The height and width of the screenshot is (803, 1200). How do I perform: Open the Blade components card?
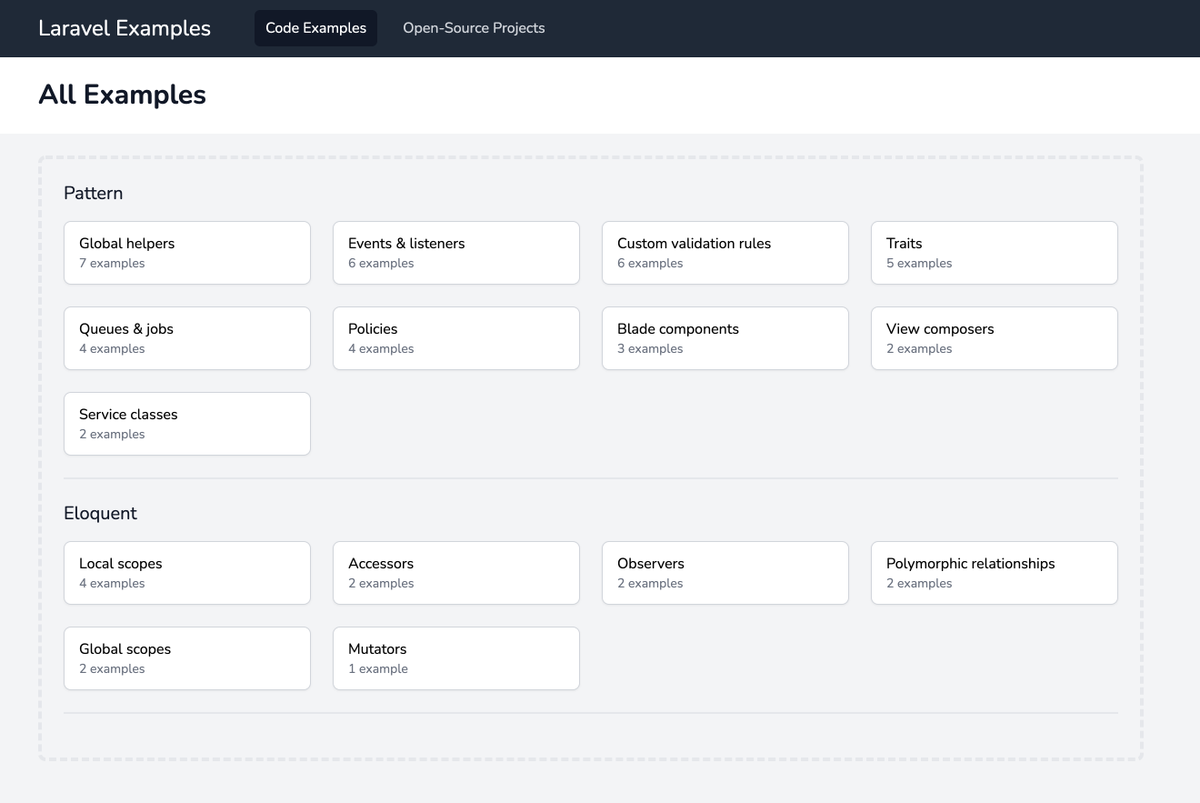725,338
